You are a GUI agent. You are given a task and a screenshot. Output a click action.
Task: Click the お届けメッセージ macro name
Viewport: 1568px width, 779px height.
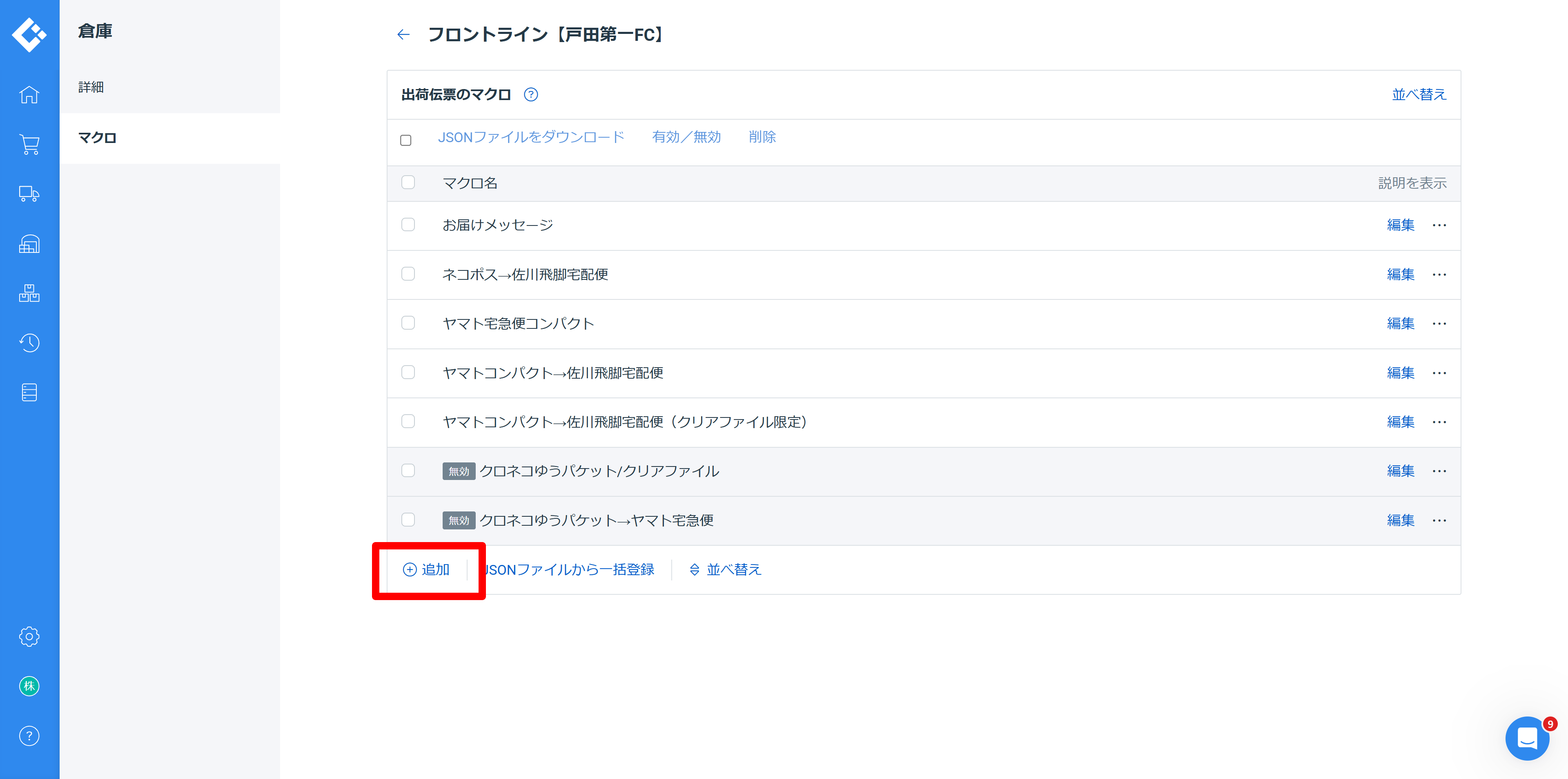[x=497, y=225]
